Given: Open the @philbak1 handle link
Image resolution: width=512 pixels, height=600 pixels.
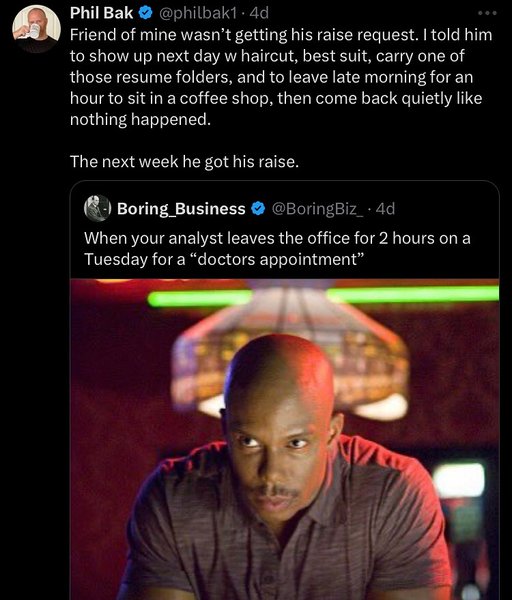Looking at the screenshot, I should point(197,13).
